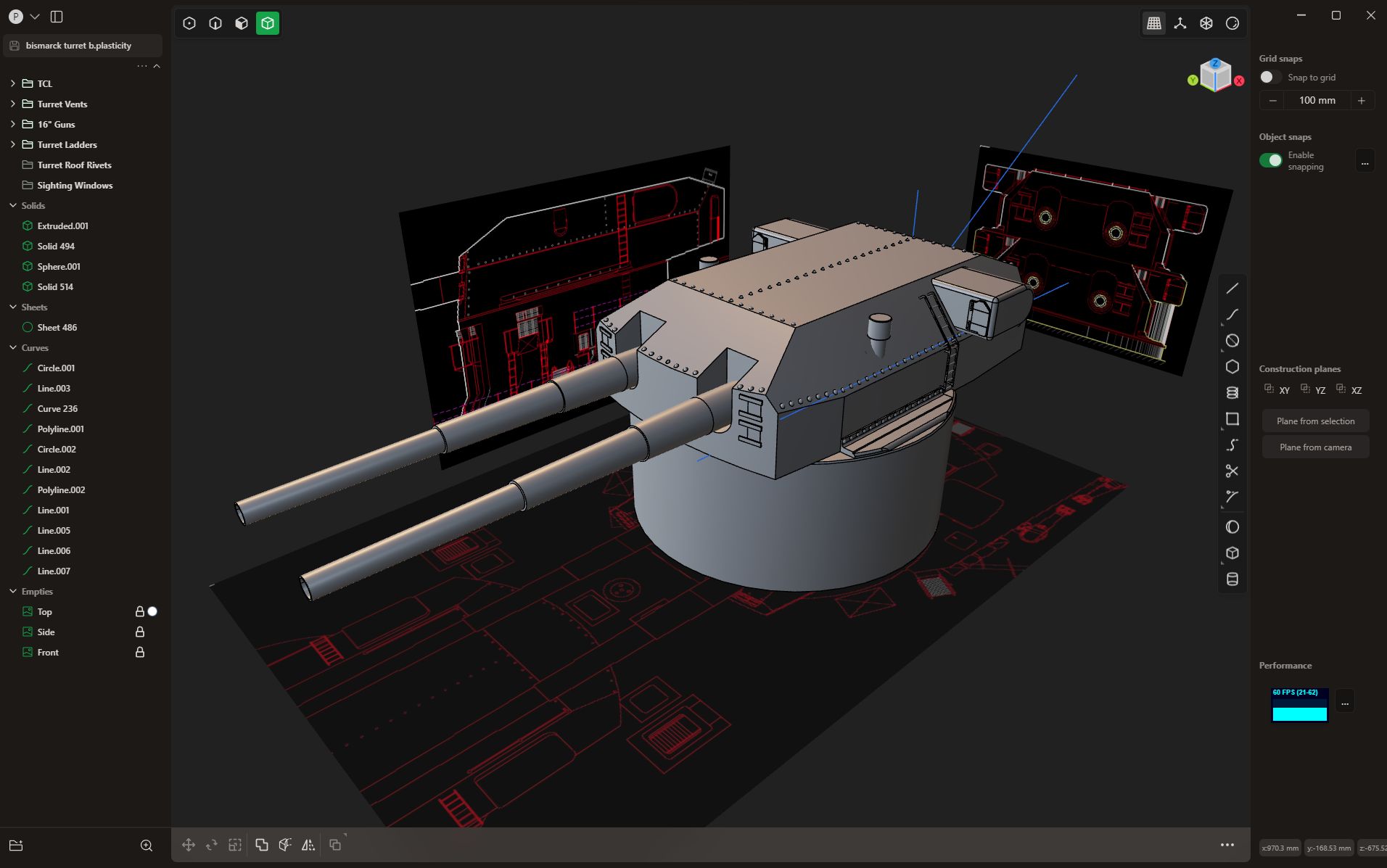
Task: Collapse the Curves section
Action: [x=12, y=347]
